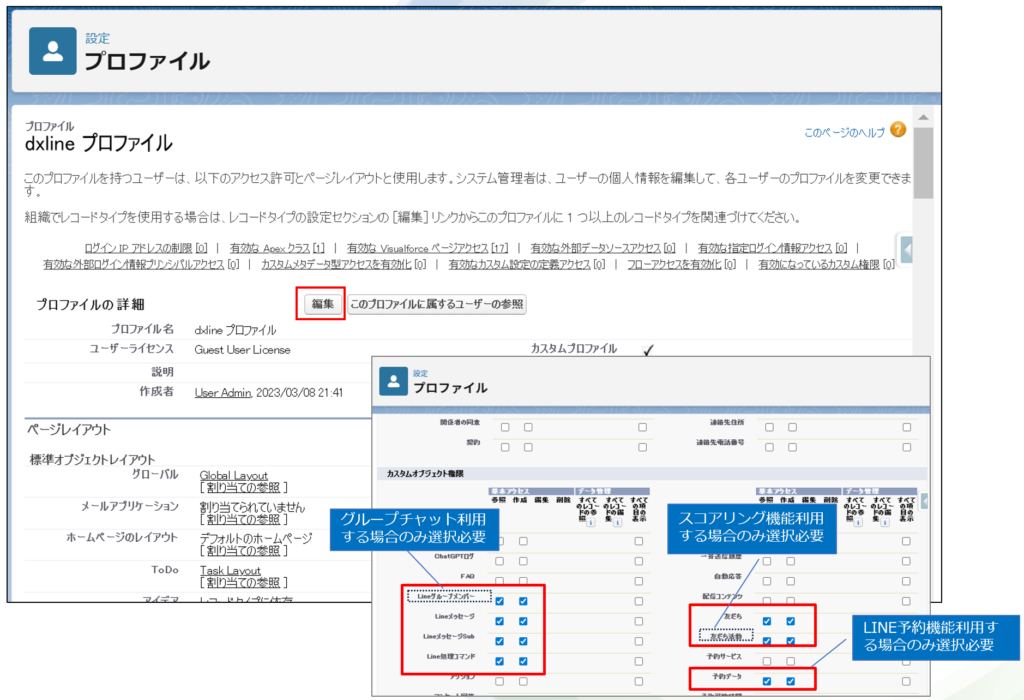Click このプロファイルに属するユーザーの参照 button
This screenshot has height=700, width=1024.
(x=437, y=304)
